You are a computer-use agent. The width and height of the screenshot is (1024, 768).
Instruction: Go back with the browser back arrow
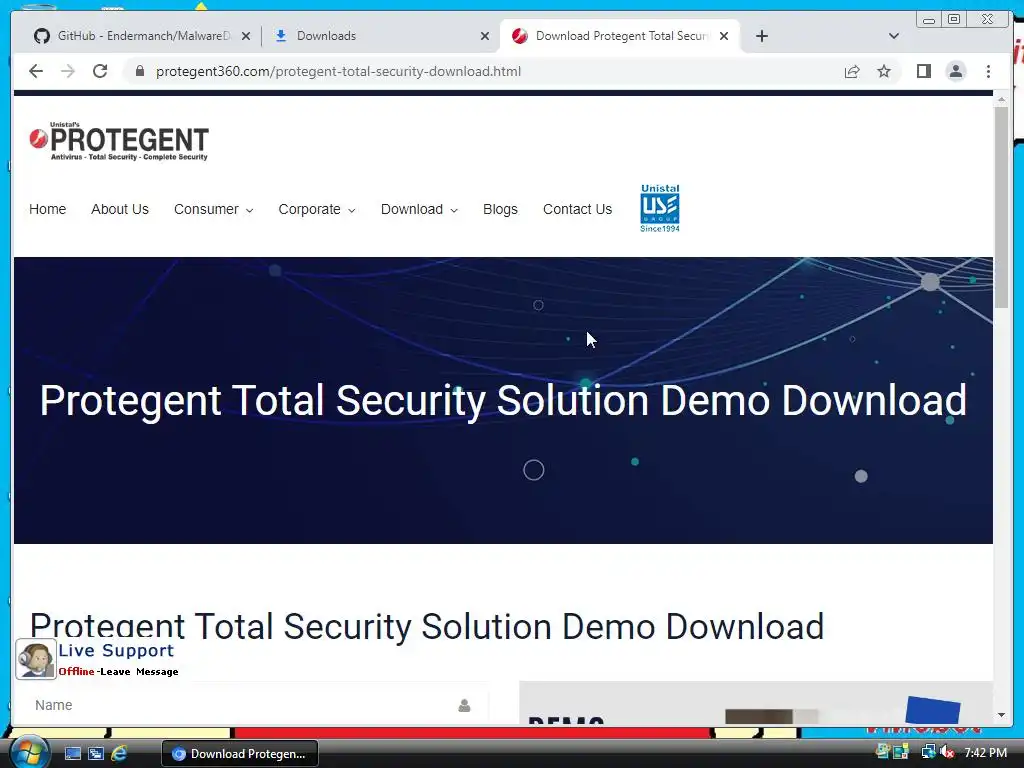click(x=36, y=71)
